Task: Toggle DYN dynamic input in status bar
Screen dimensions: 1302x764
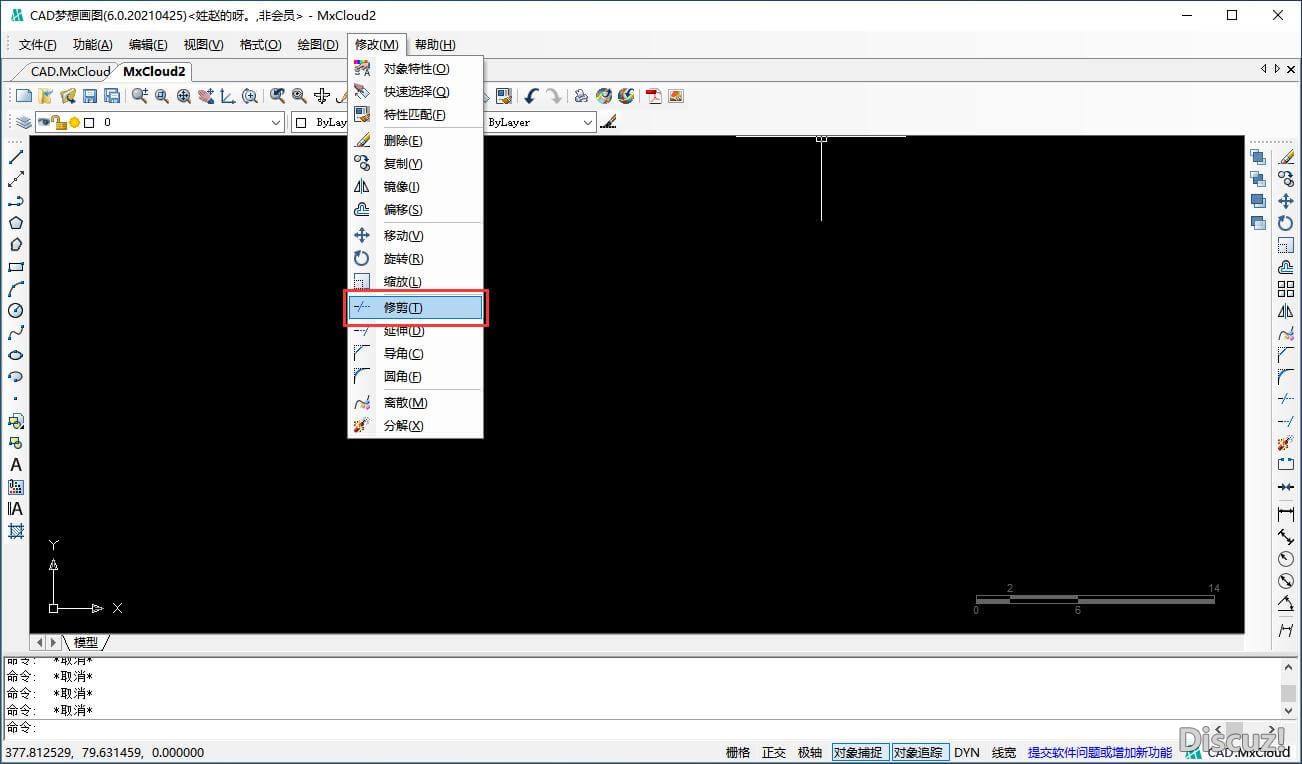Action: point(967,753)
